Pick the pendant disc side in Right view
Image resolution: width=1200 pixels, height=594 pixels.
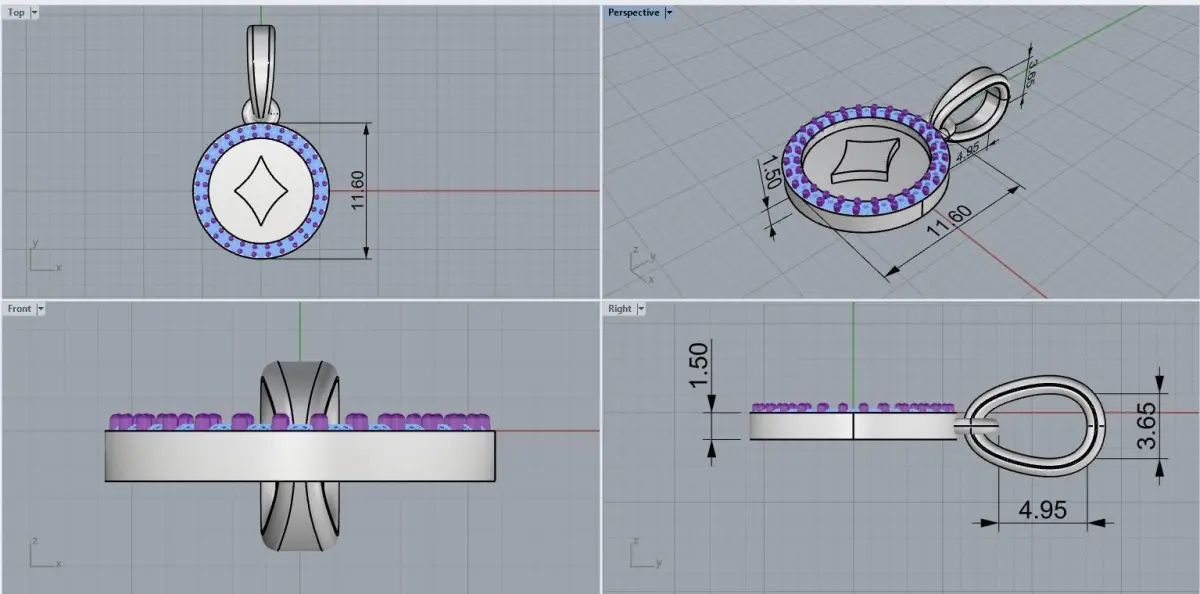coord(852,427)
